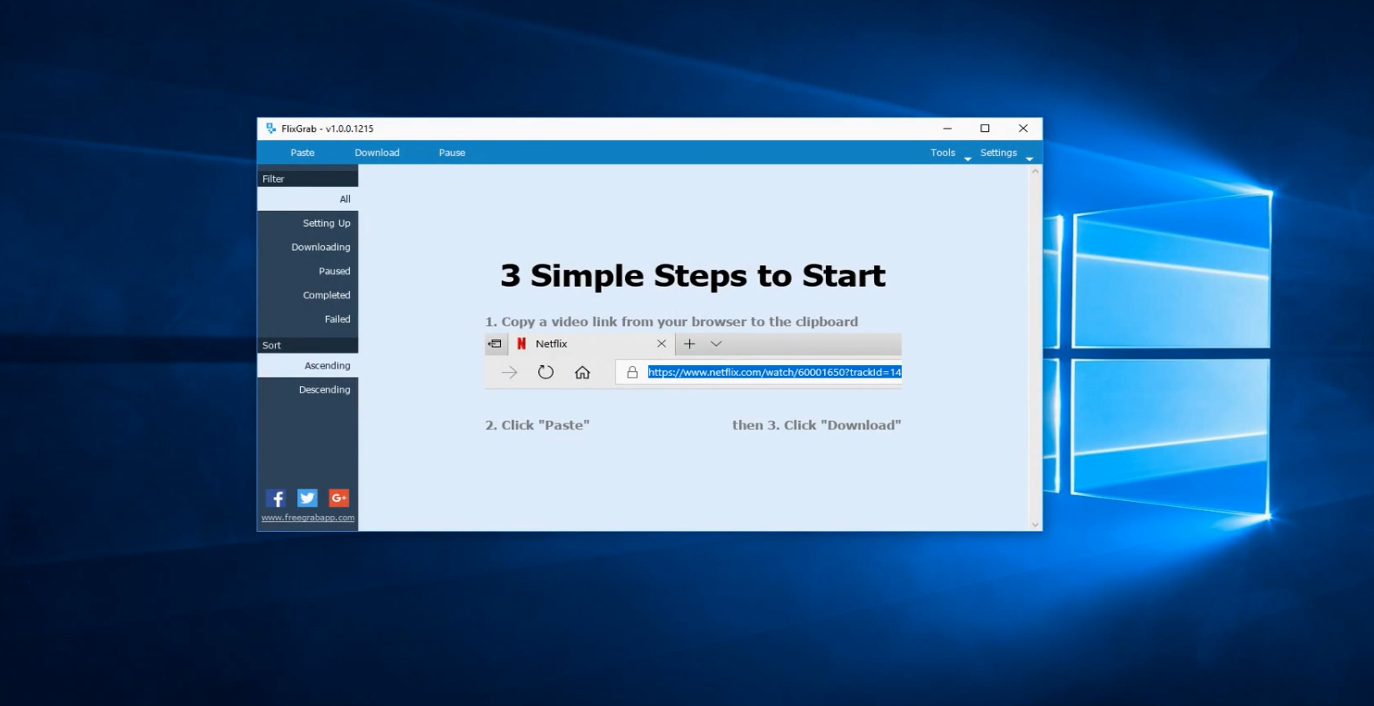The width and height of the screenshot is (1374, 706).
Task: Click the refresh icon in the tutorial image
Action: tap(545, 373)
